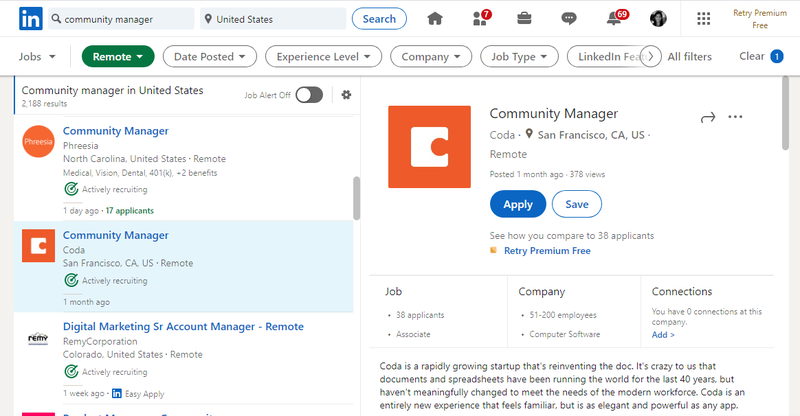Click Coda company name in details header
This screenshot has width=800, height=416.
click(x=502, y=135)
